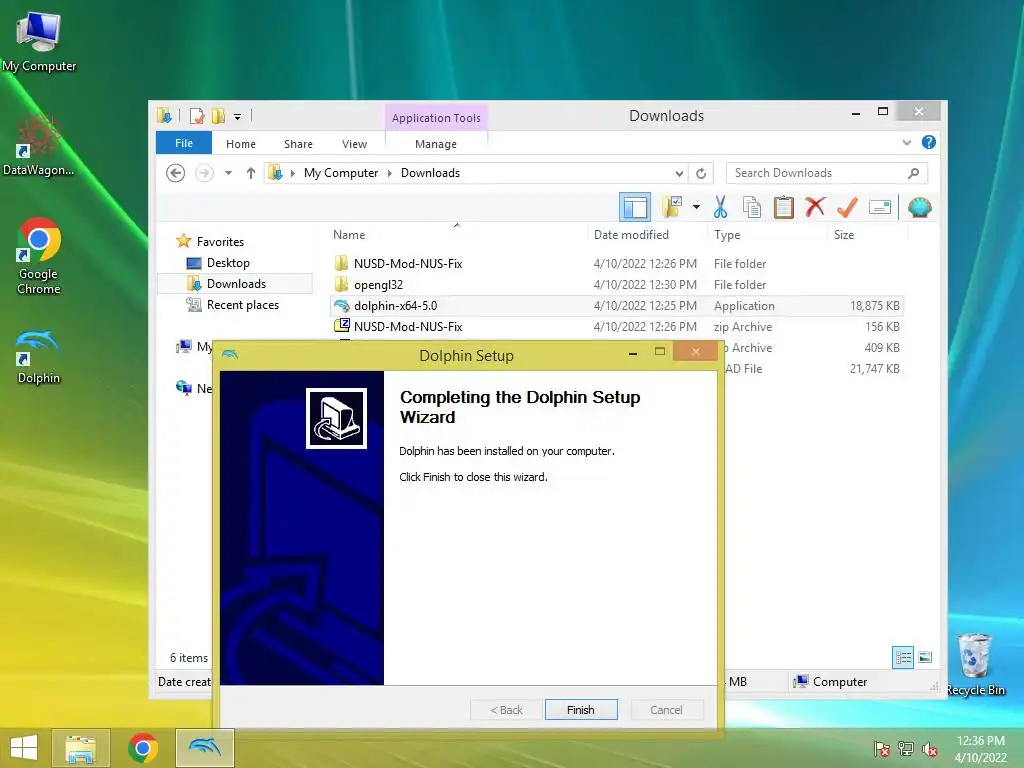
Task: Open the Manage ribbon tab
Action: tap(436, 144)
